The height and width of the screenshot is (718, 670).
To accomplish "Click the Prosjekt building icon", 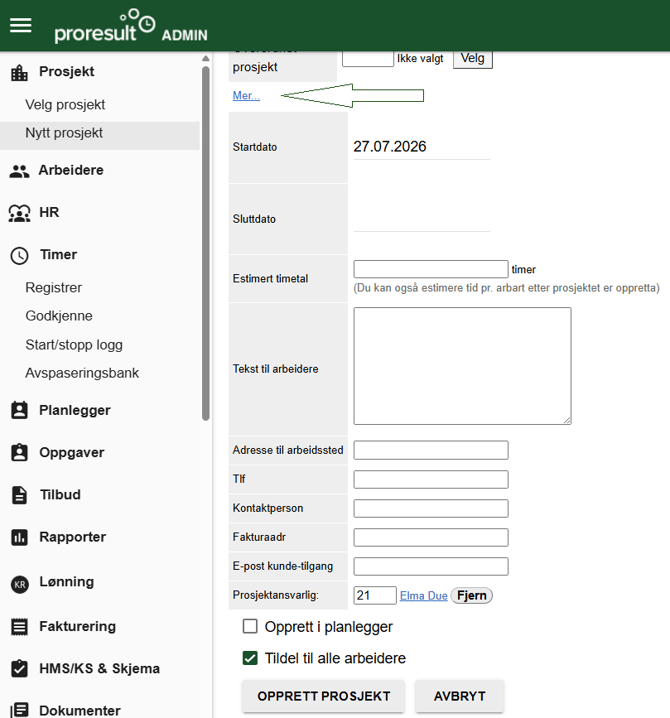I will point(19,72).
